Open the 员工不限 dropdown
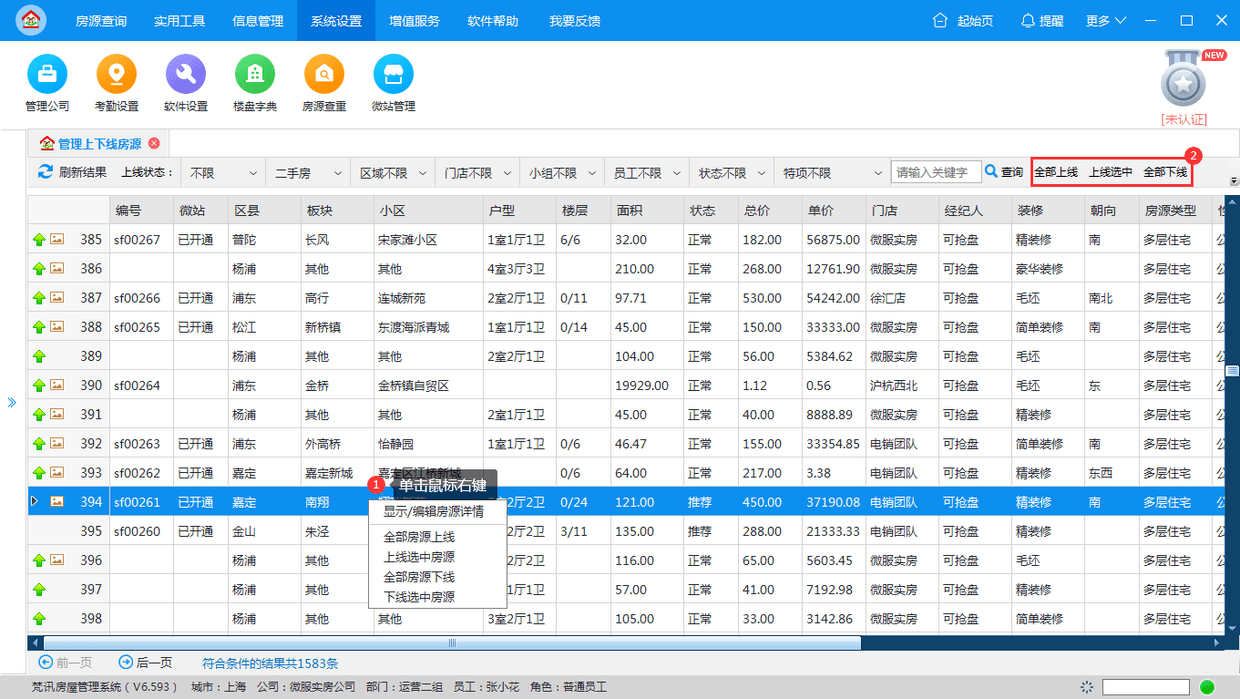This screenshot has width=1240, height=699. (x=647, y=173)
